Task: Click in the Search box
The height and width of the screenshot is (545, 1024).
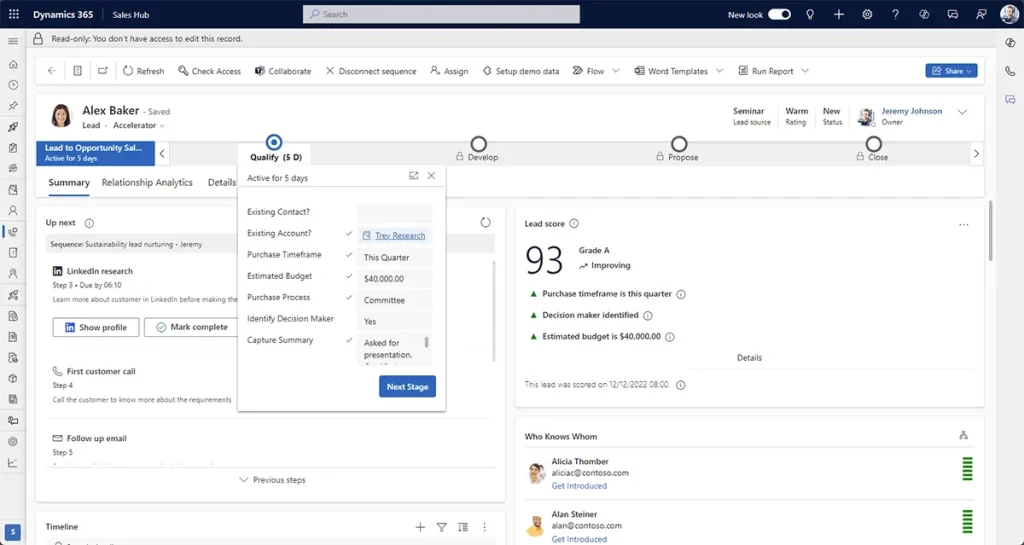Action: [x=441, y=14]
